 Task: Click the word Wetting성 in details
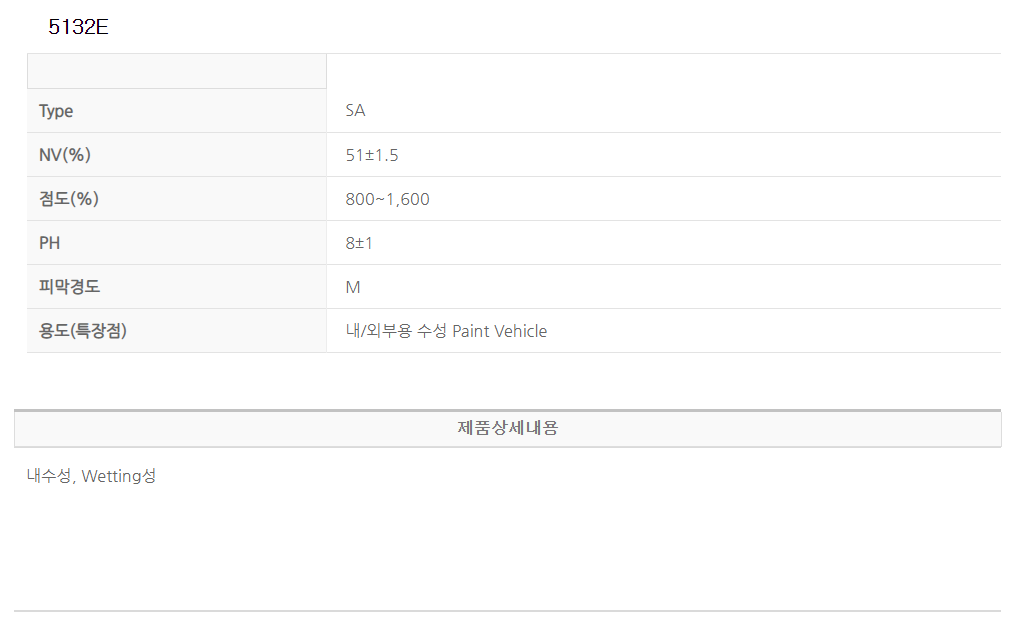(119, 476)
